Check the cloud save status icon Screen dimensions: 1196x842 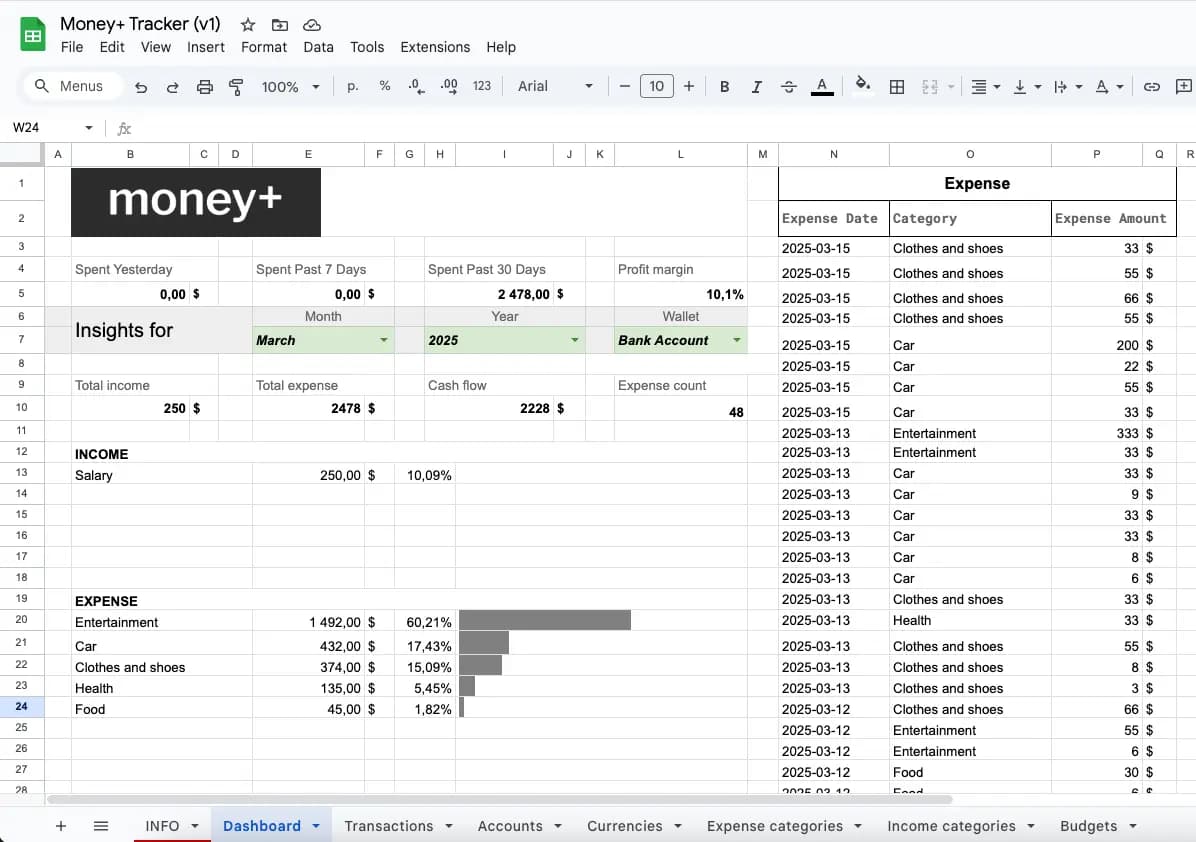pos(311,25)
